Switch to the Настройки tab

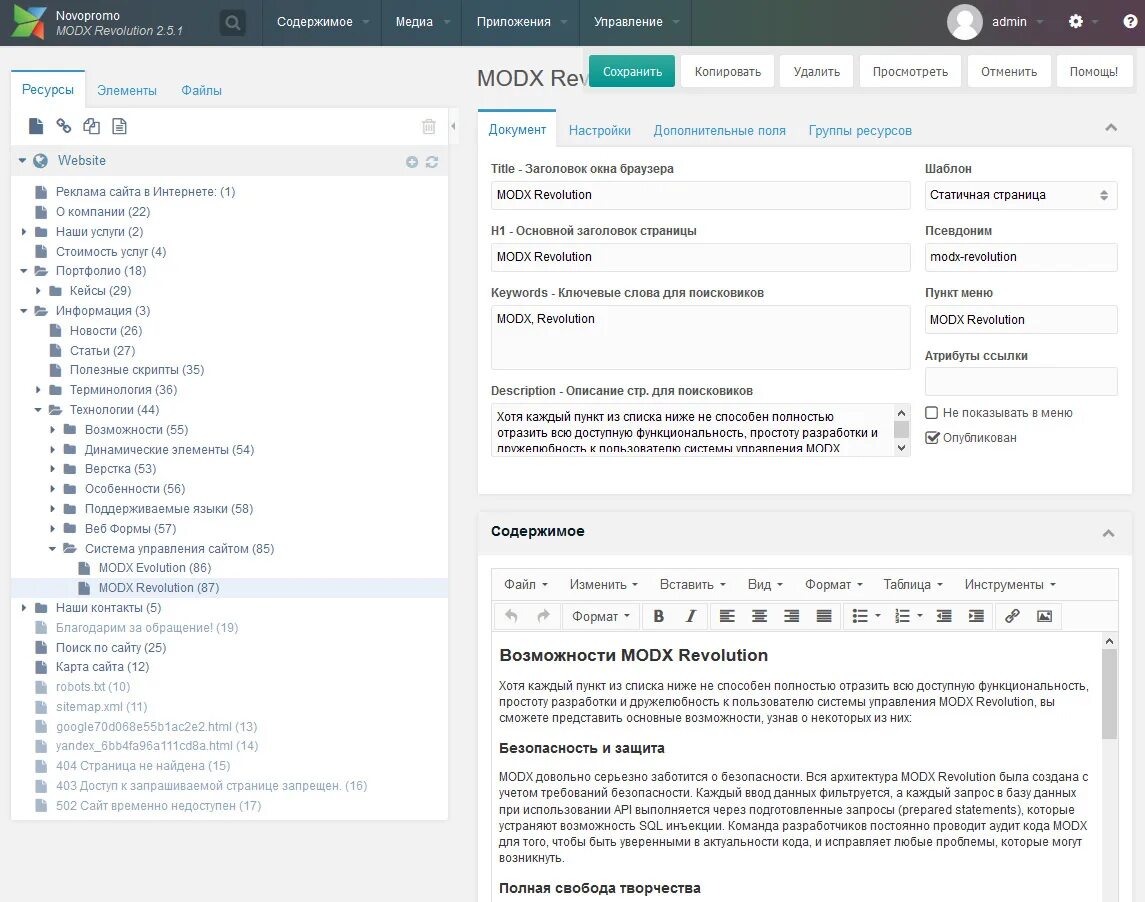(600, 131)
